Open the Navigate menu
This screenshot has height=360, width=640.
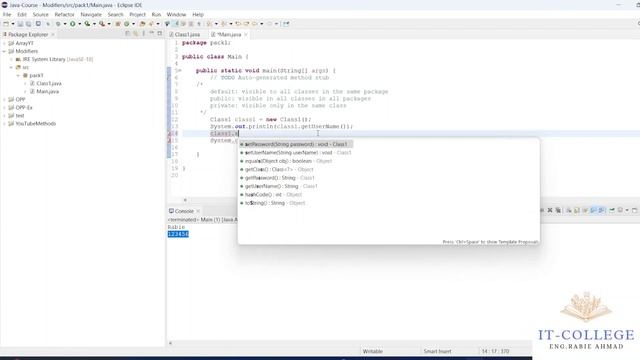click(x=91, y=14)
